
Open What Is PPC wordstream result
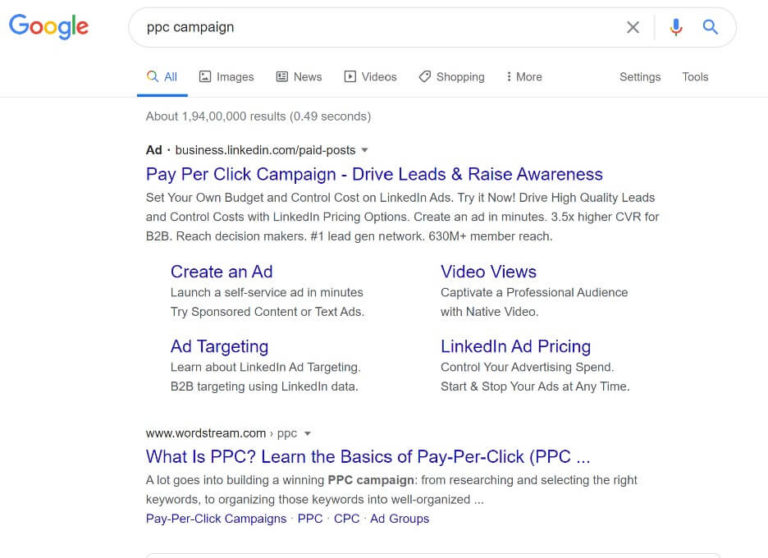point(368,457)
